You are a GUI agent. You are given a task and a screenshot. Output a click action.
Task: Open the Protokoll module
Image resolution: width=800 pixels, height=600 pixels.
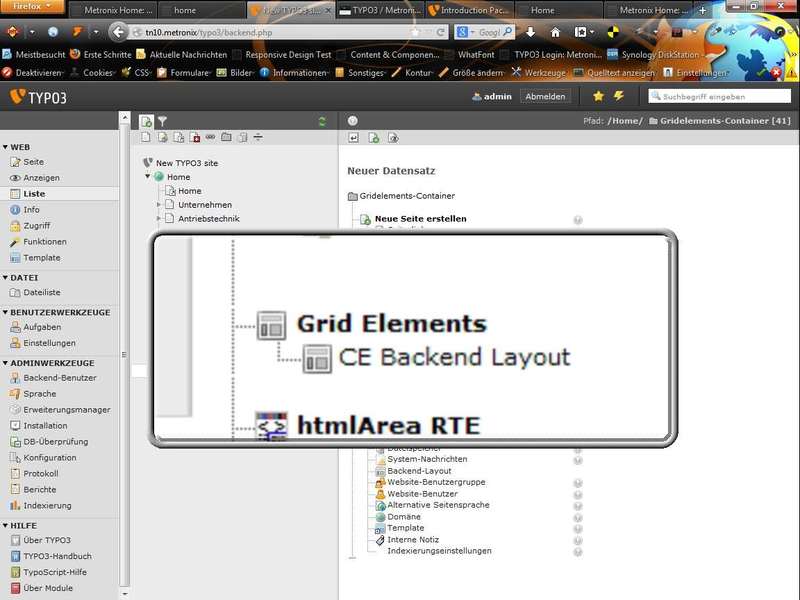34,473
